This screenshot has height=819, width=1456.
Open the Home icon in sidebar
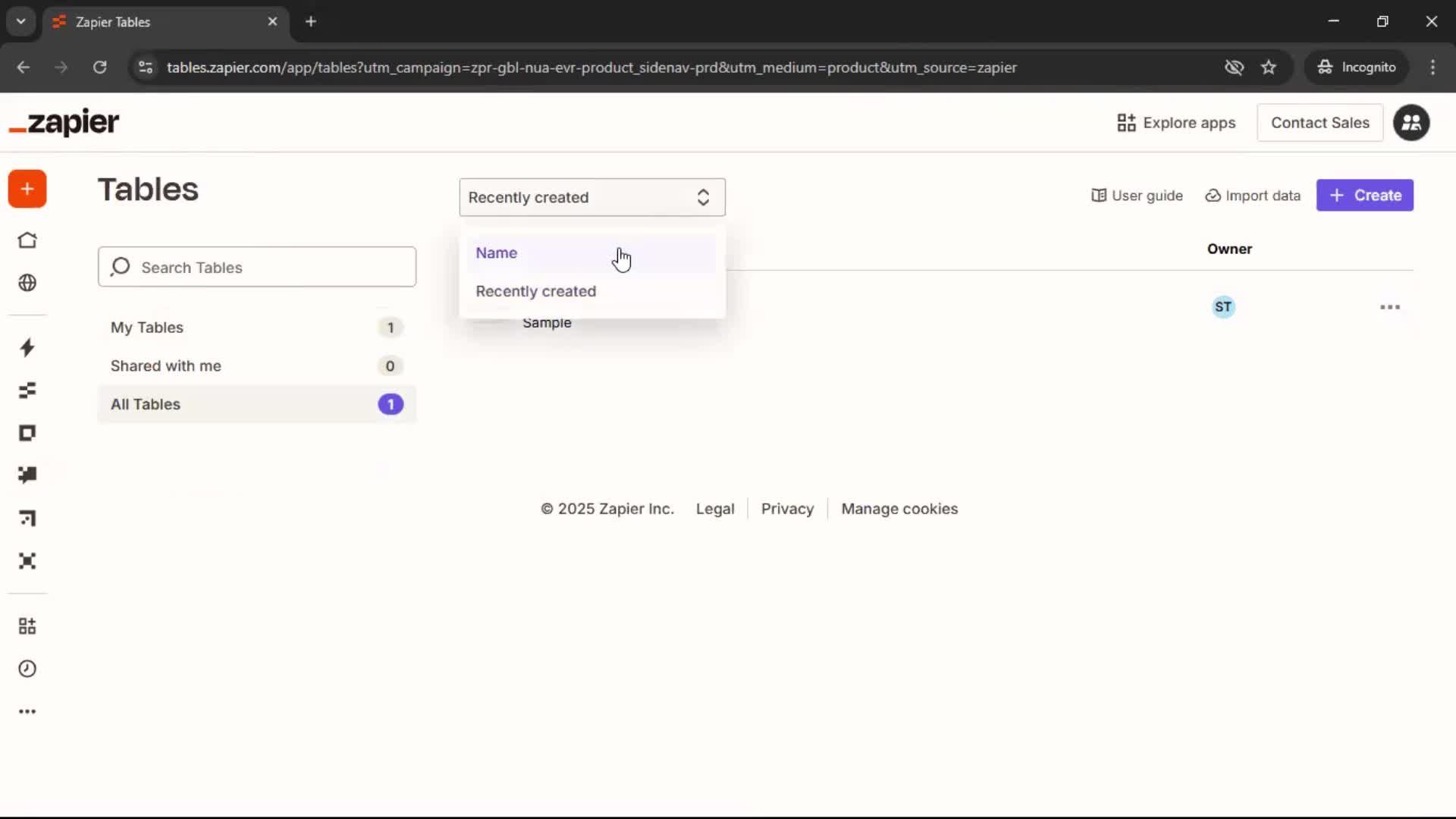point(27,240)
